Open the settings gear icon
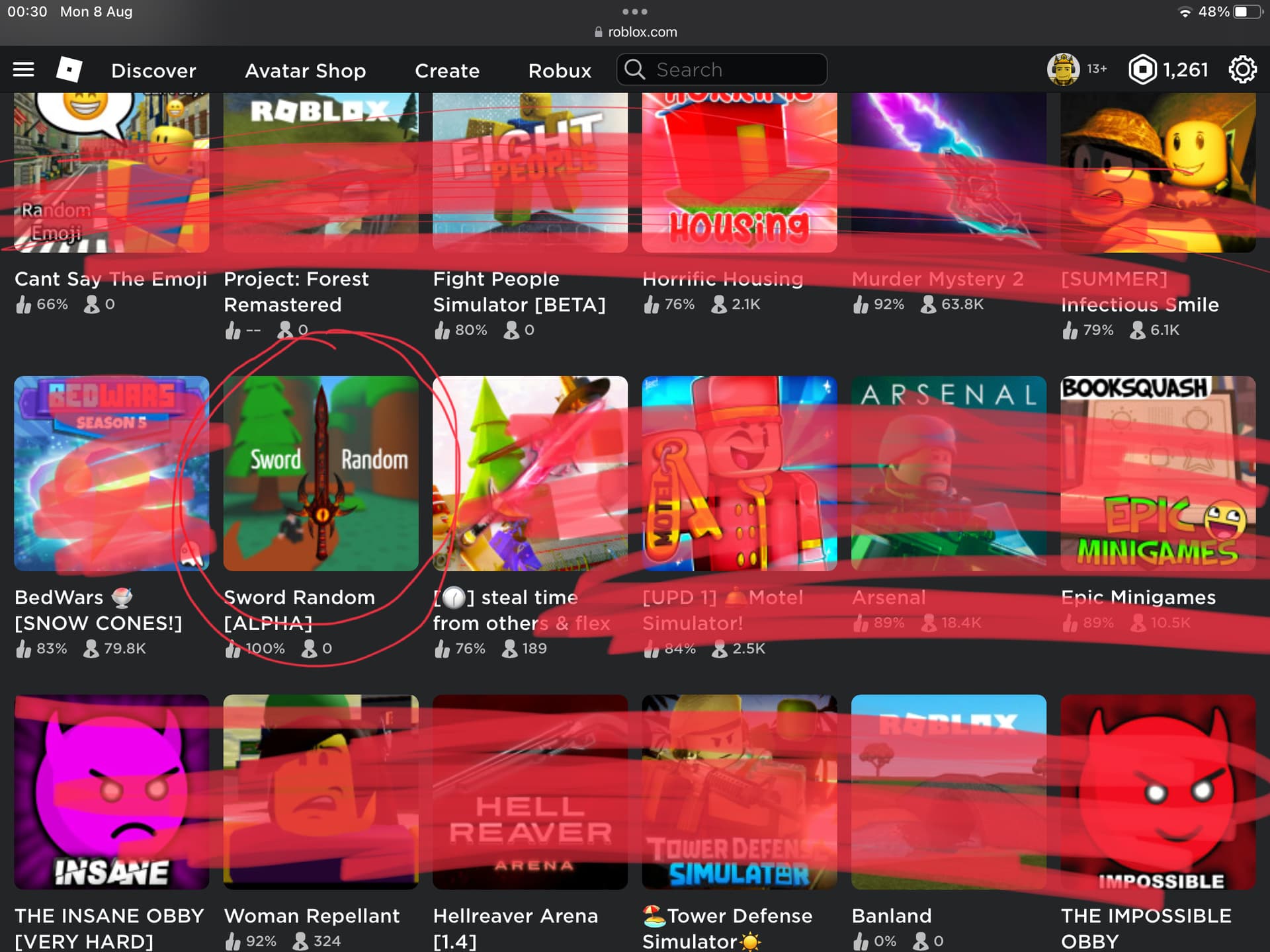 1242,69
